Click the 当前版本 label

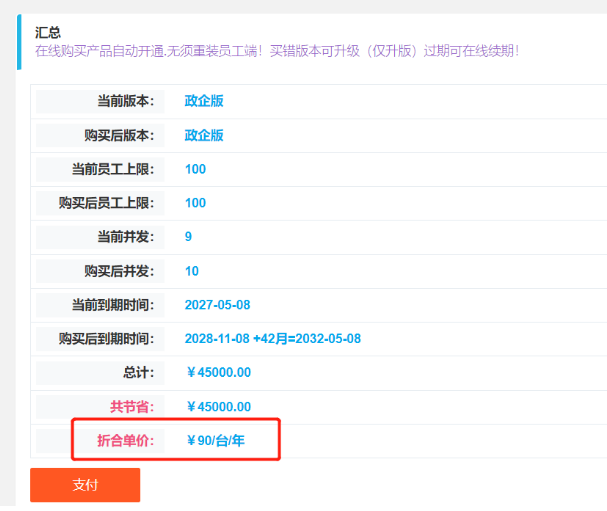click(x=125, y=101)
